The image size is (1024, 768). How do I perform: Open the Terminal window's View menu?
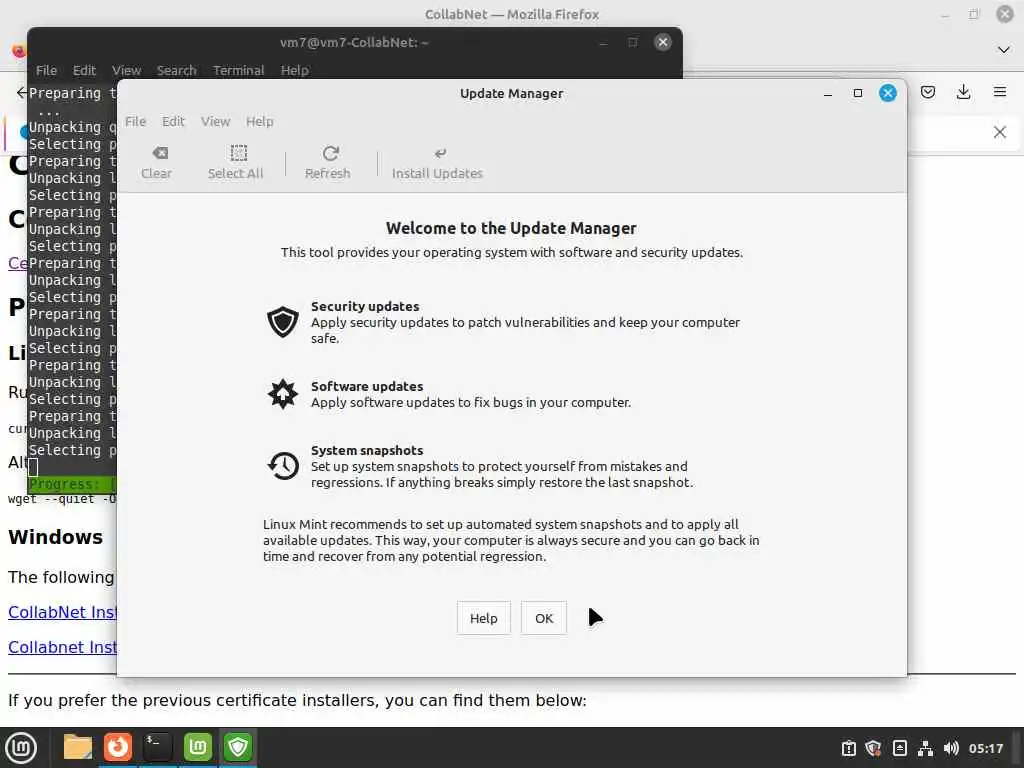[x=126, y=70]
